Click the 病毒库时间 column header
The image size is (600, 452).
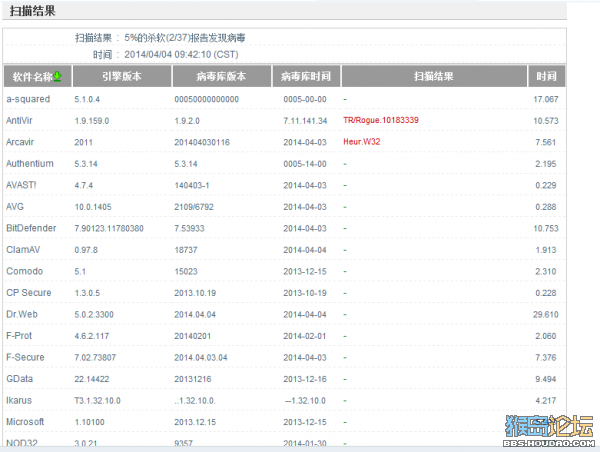point(306,76)
